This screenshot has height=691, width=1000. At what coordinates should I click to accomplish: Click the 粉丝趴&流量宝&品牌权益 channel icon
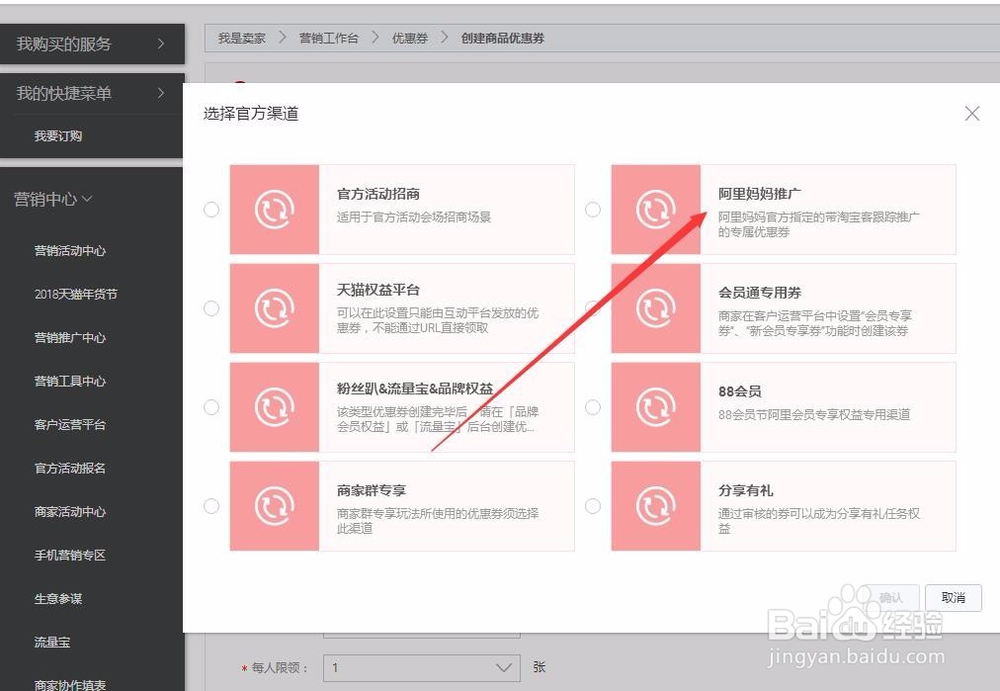tap(274, 407)
